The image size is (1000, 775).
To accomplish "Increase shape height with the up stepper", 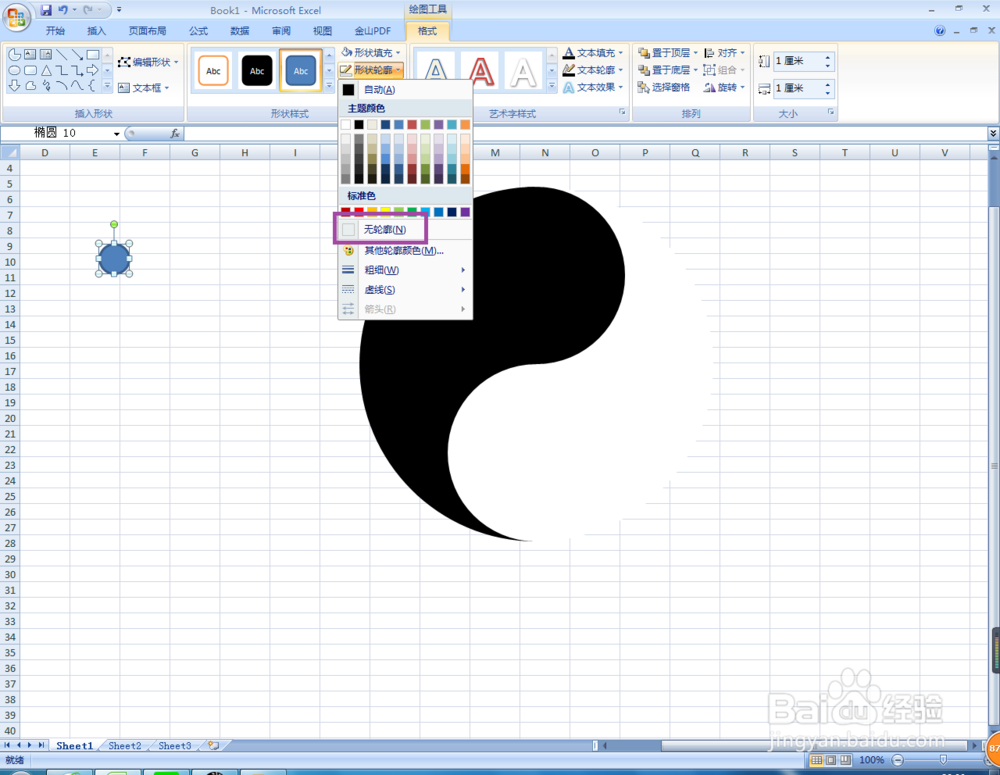I will 828,57.
